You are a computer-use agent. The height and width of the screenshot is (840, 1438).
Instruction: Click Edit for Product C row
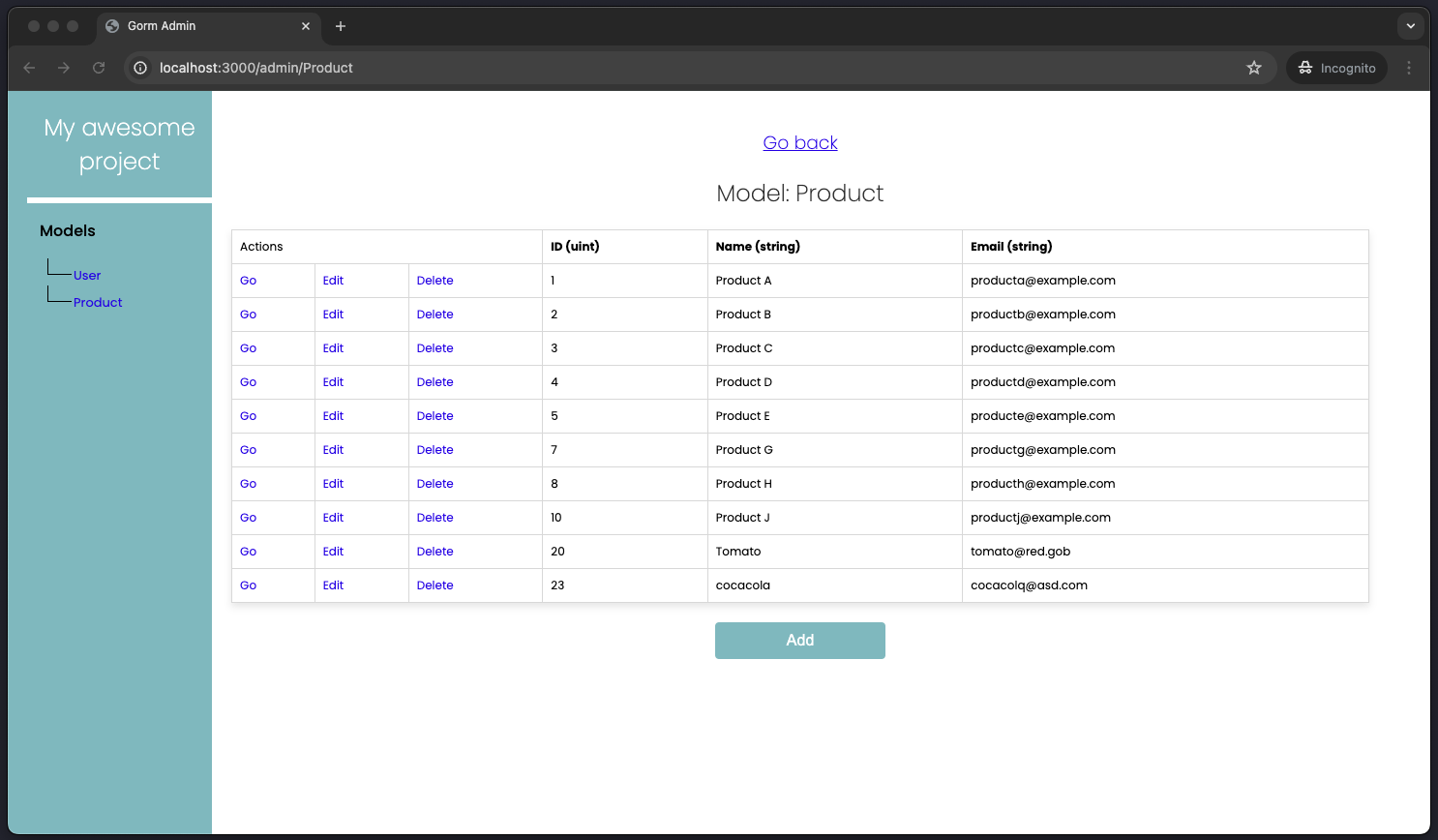333,348
